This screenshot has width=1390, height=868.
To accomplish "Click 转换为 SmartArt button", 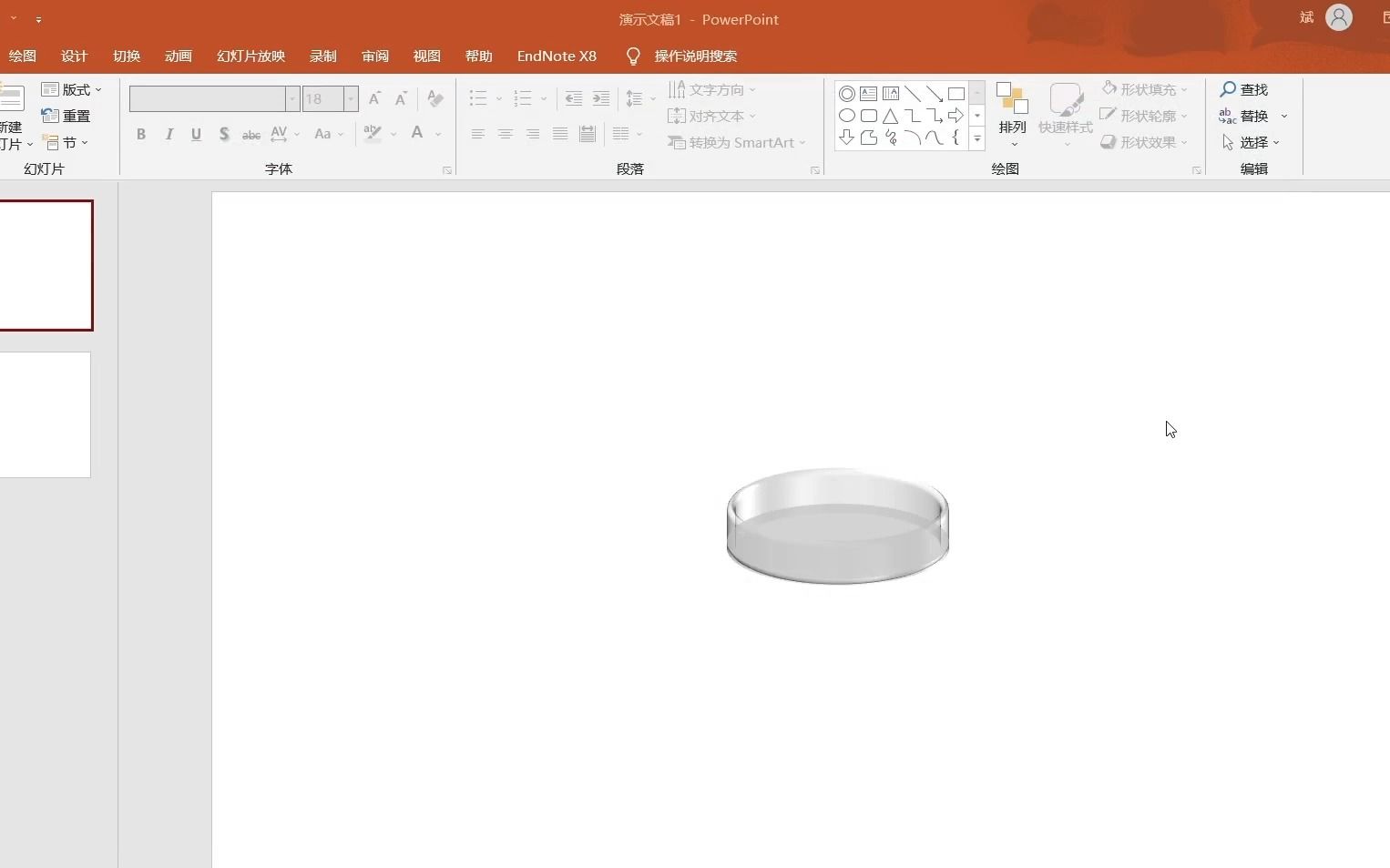I will pyautogui.click(x=737, y=143).
